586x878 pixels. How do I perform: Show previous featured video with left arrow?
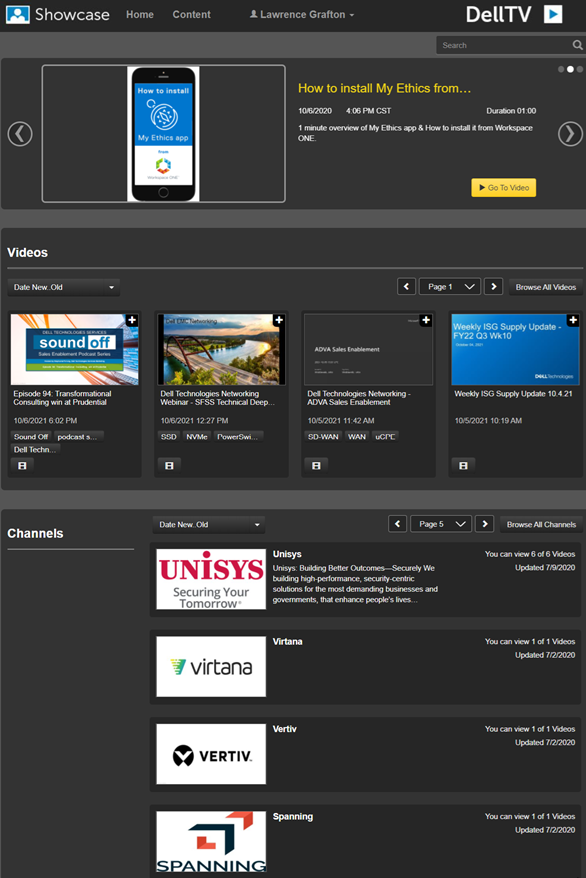point(20,134)
